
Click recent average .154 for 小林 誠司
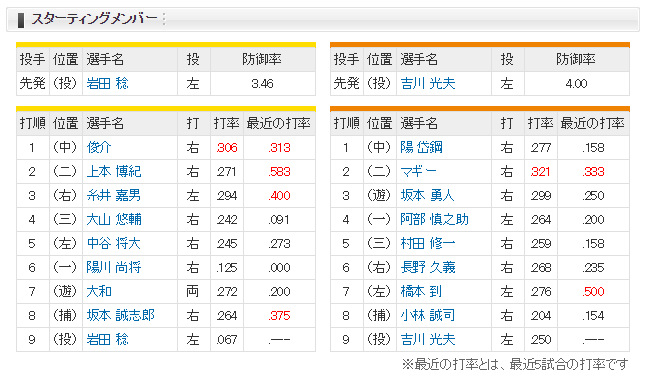pos(593,316)
